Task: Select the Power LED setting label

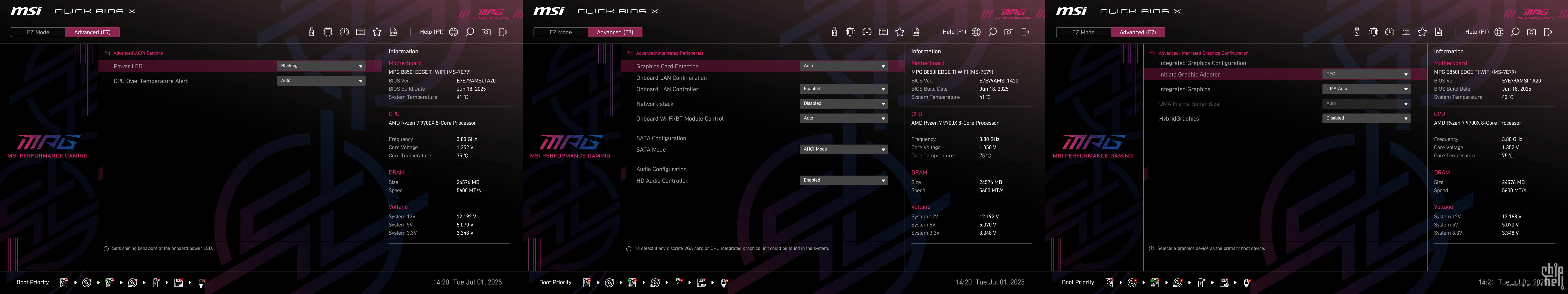Action: pyautogui.click(x=128, y=66)
